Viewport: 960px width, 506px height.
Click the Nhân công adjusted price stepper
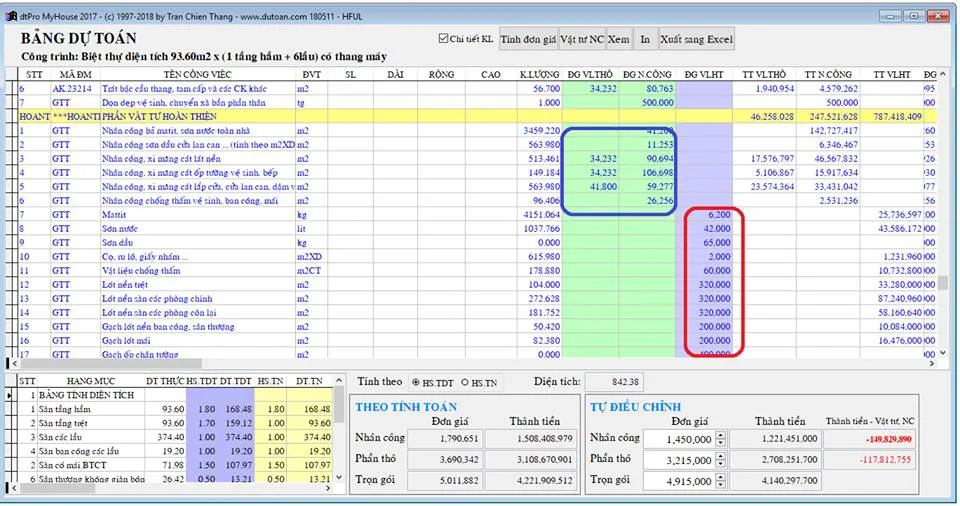[718, 438]
